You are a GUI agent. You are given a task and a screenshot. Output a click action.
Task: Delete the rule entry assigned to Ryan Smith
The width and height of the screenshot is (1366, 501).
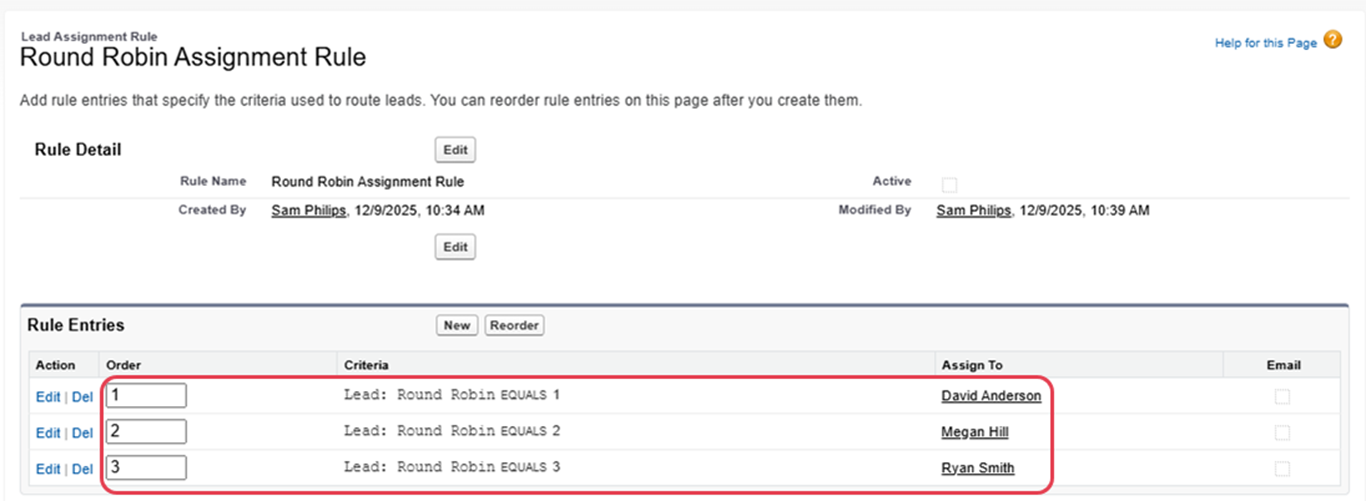82,469
